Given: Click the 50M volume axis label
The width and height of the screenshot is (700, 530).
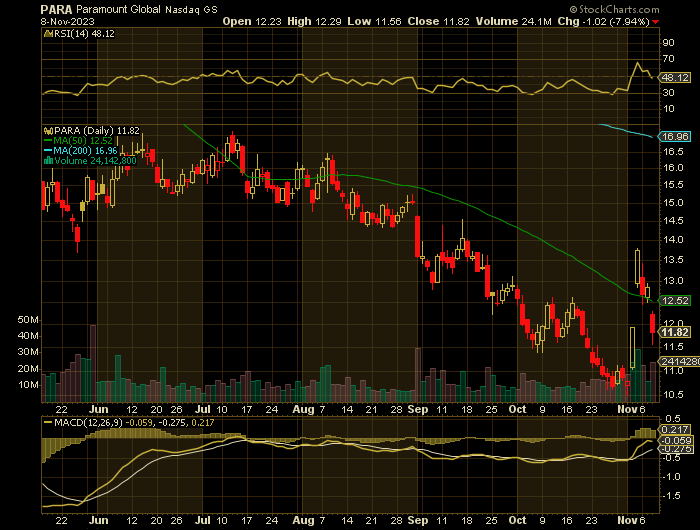Looking at the screenshot, I should tap(28, 320).
